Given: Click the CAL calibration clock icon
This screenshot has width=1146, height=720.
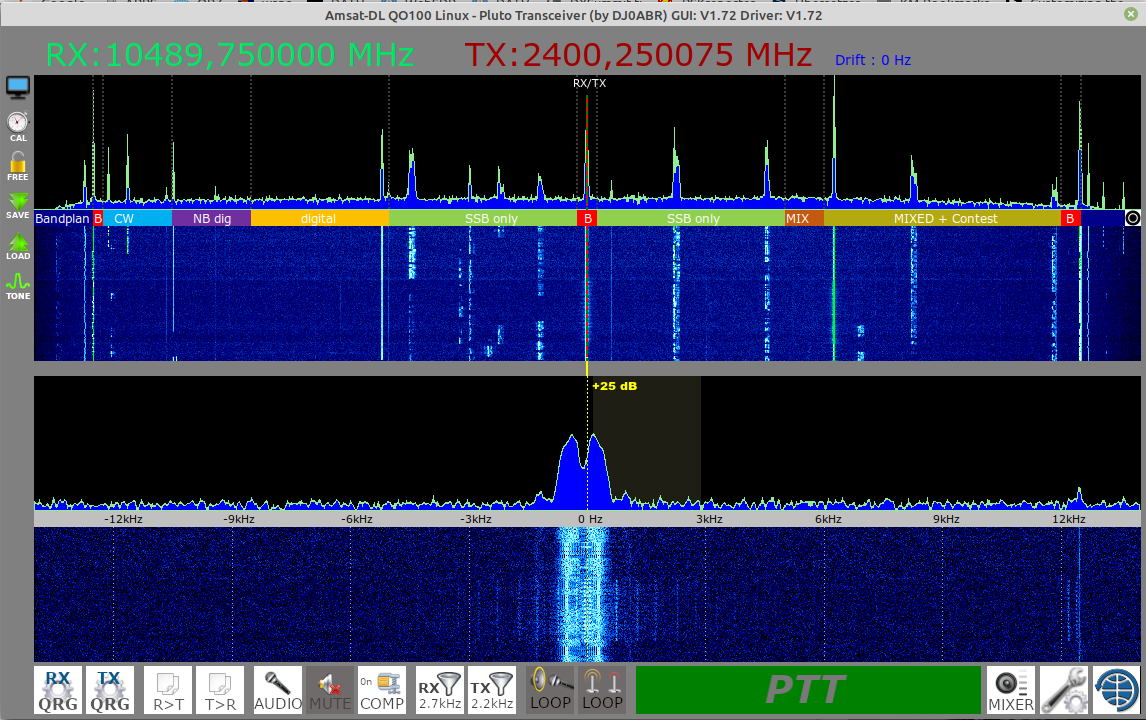Looking at the screenshot, I should (18, 126).
